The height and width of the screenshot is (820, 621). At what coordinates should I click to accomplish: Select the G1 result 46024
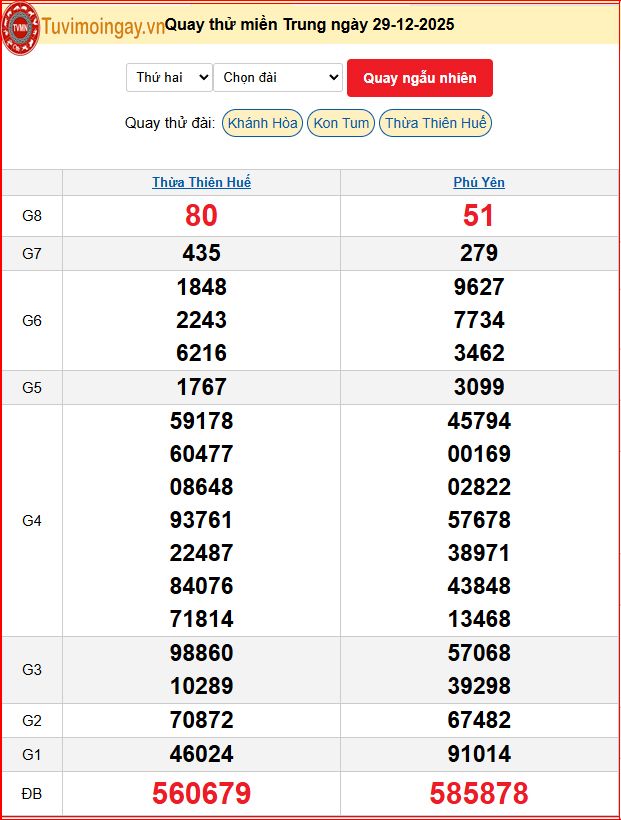tap(201, 754)
